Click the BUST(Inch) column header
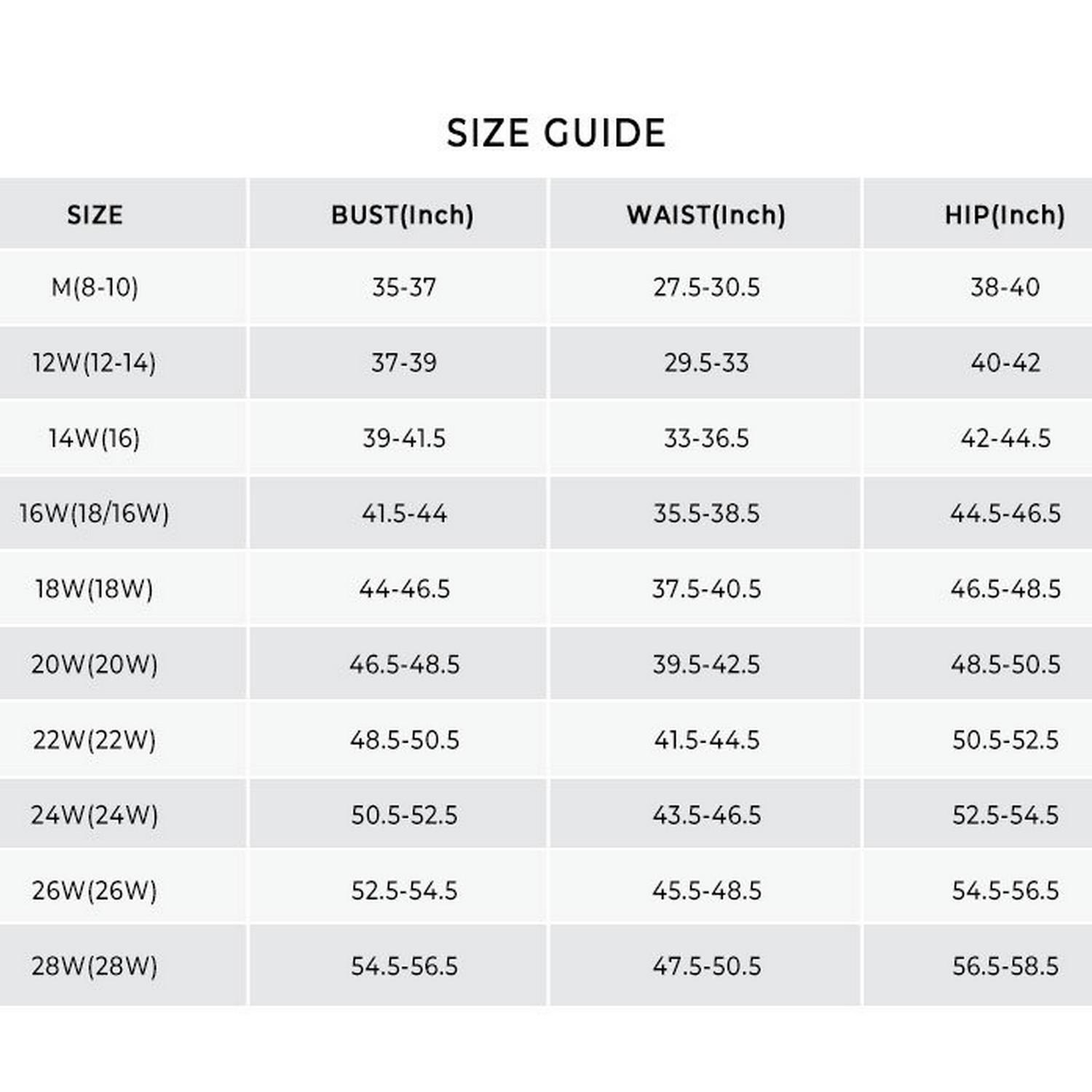Viewport: 1092px width, 1092px height. click(402, 215)
